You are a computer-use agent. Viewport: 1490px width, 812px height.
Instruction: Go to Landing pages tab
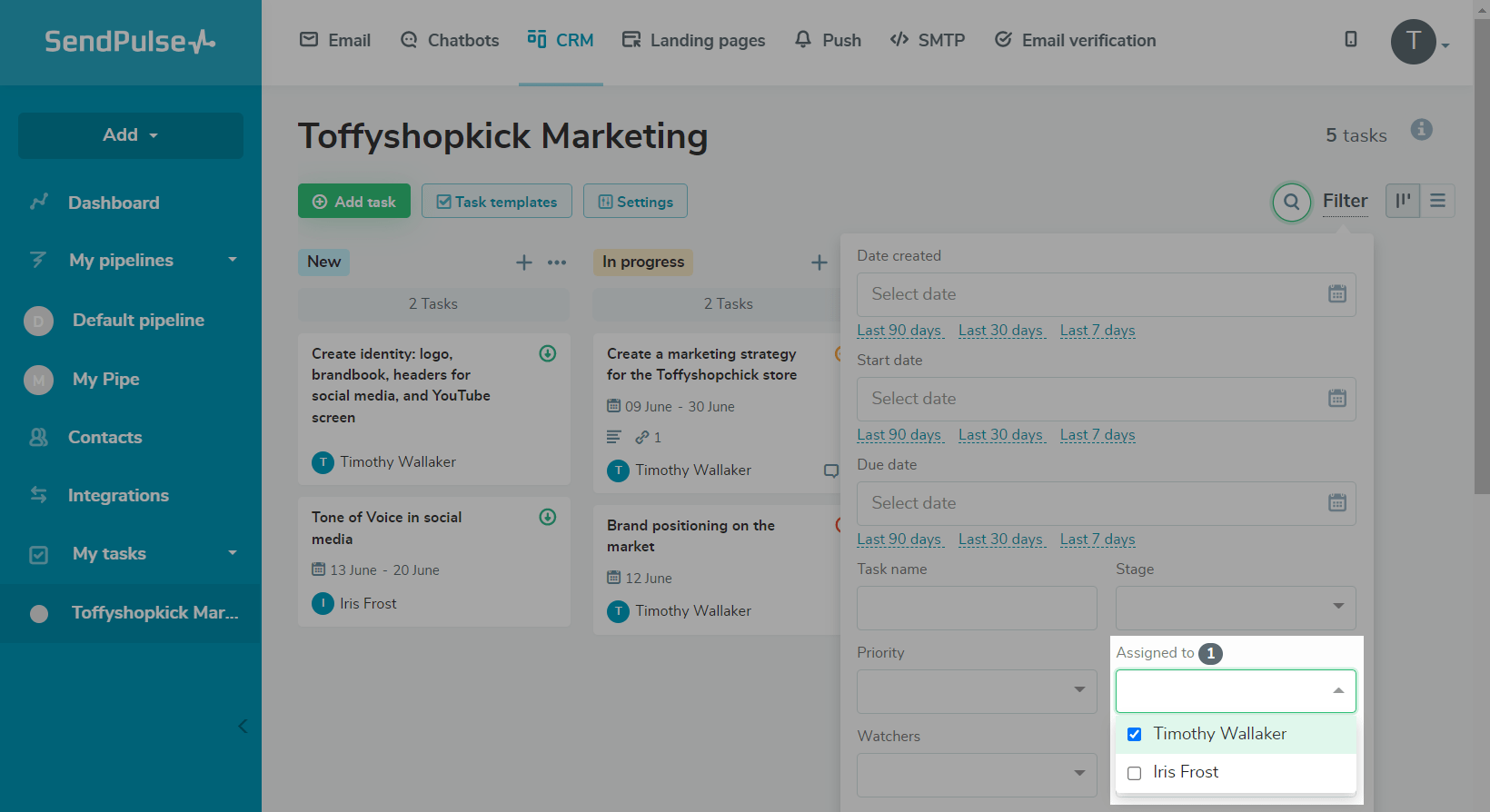point(693,40)
